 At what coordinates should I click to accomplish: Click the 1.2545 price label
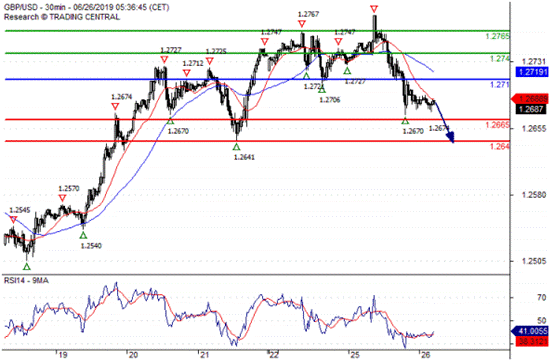[20, 210]
